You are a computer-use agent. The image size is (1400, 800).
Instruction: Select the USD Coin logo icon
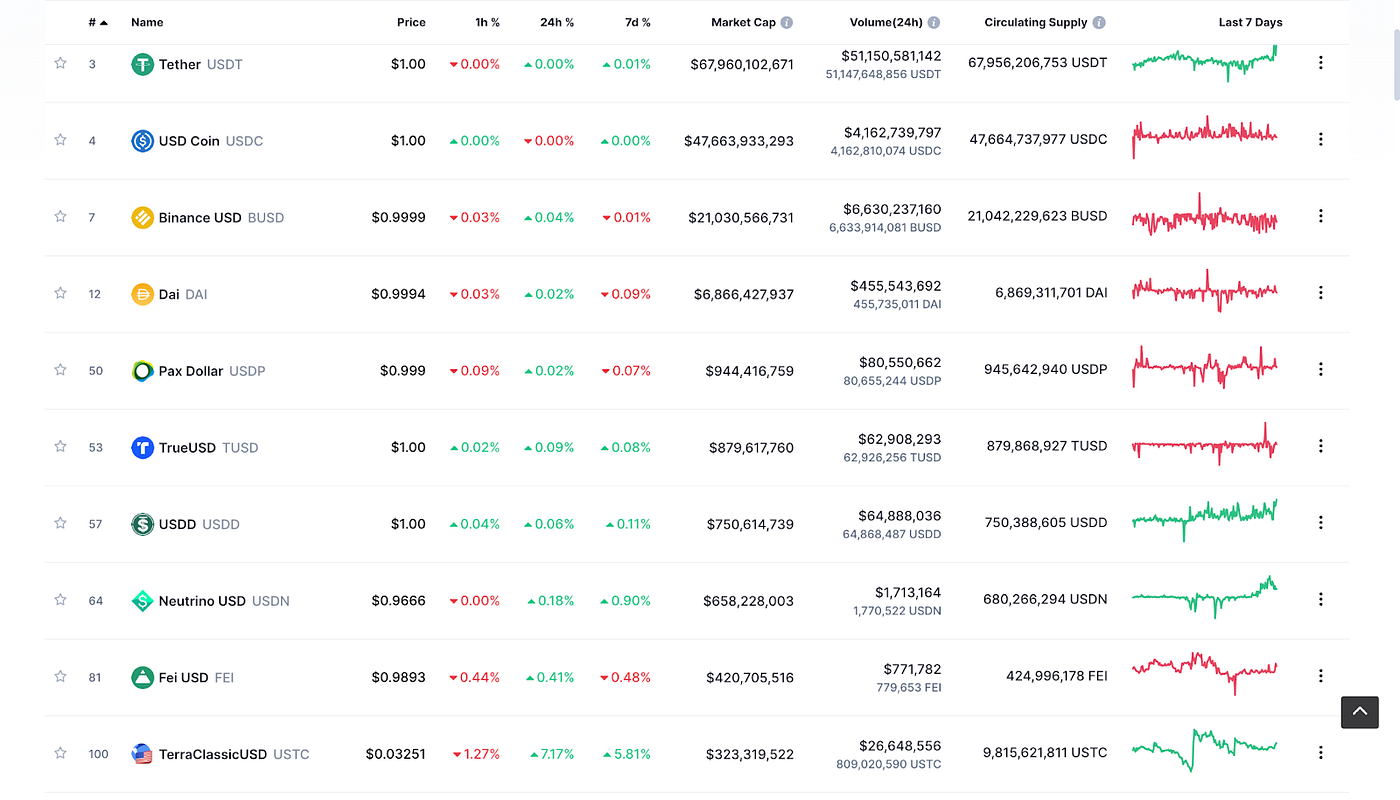pos(141,140)
